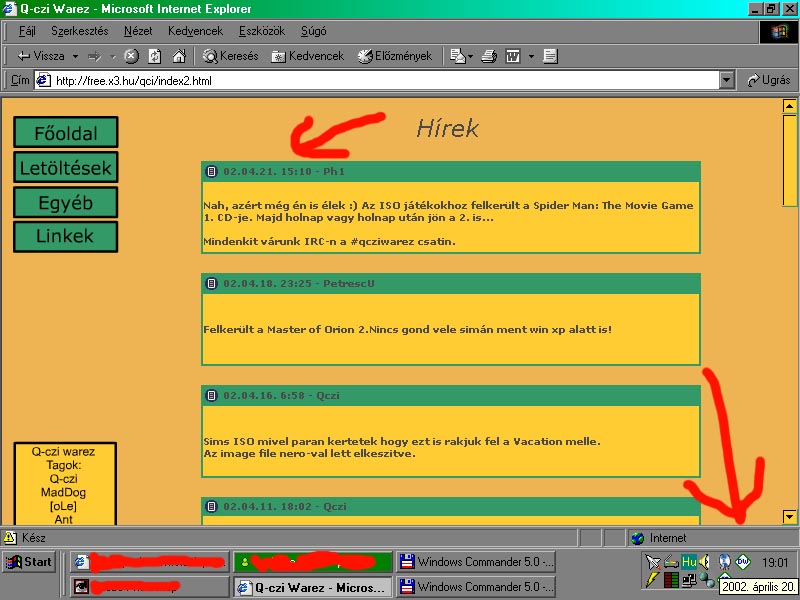800x600 pixels.
Task: Expand the address bar dropdown
Action: (x=729, y=80)
